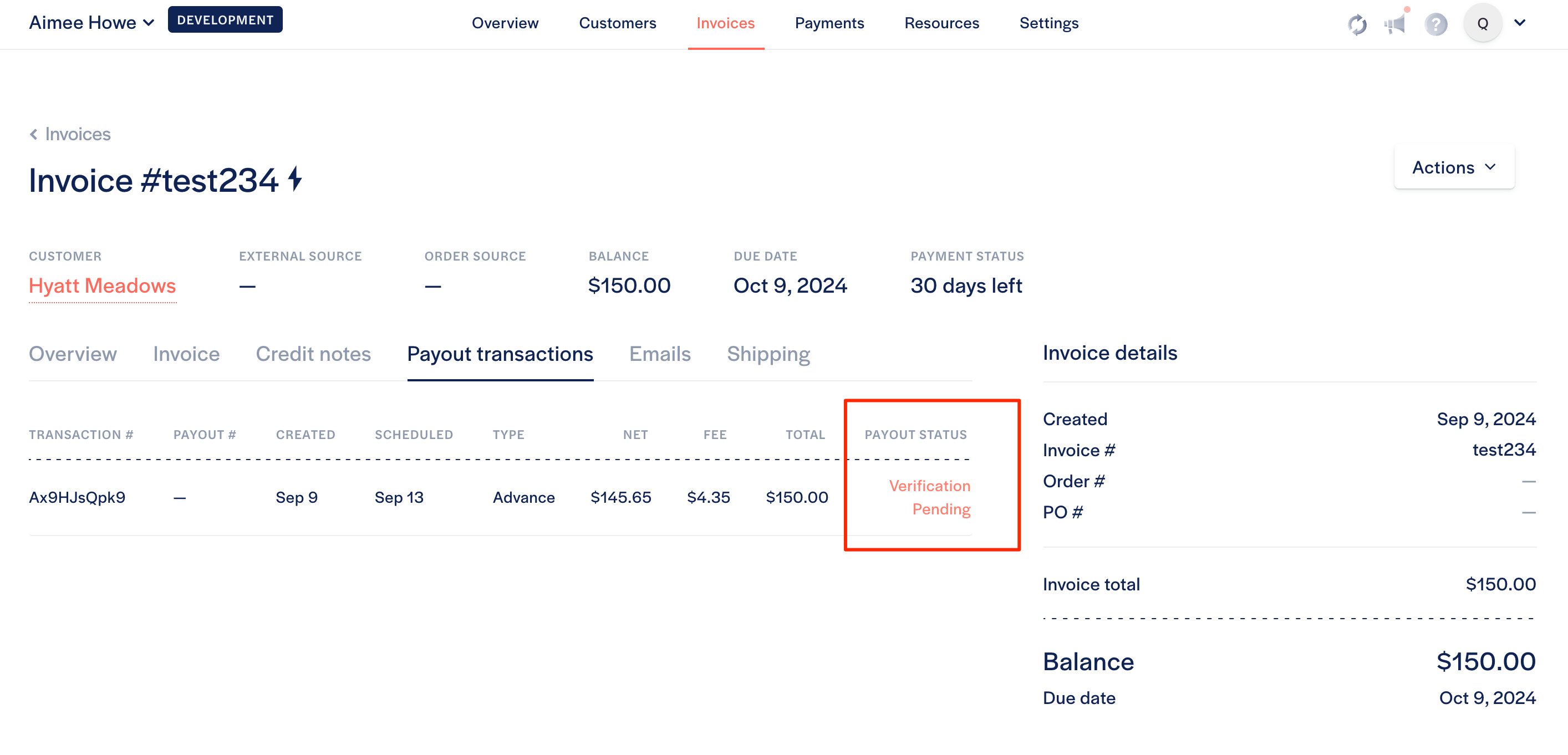1568x755 pixels.
Task: Click the lightning bolt beside invoice title
Action: tap(295, 179)
